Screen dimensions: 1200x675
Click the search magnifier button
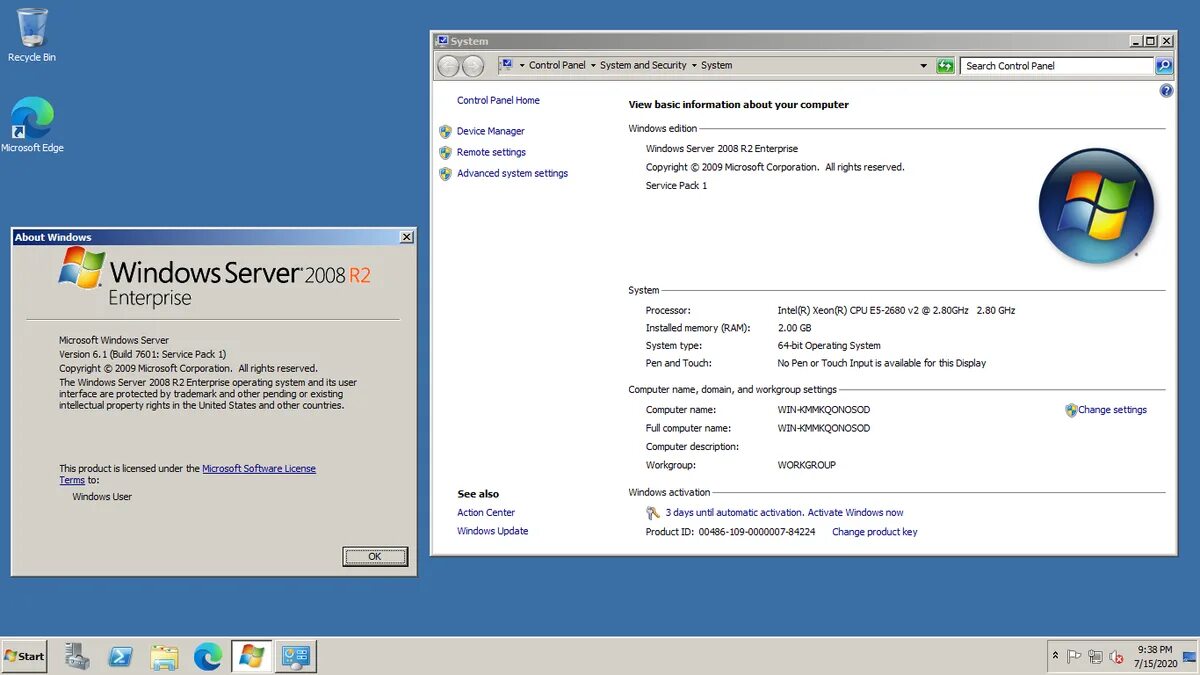click(1164, 66)
